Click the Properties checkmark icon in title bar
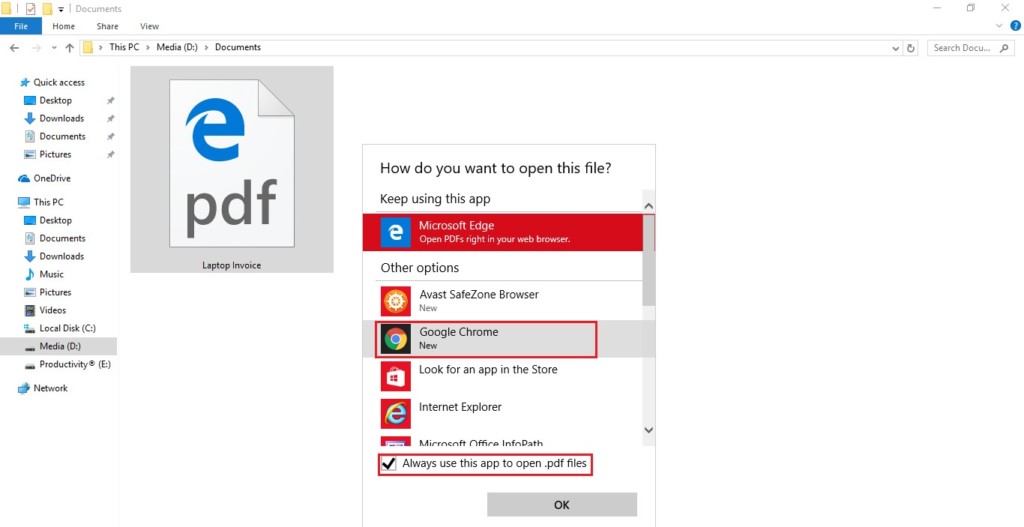Screen dimensions: 1024x527 pos(30,8)
